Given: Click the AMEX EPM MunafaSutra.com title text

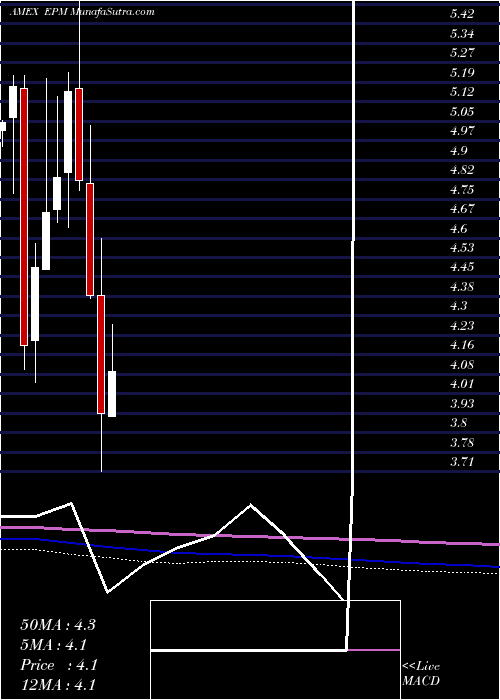Looking at the screenshot, I should (x=82, y=12).
